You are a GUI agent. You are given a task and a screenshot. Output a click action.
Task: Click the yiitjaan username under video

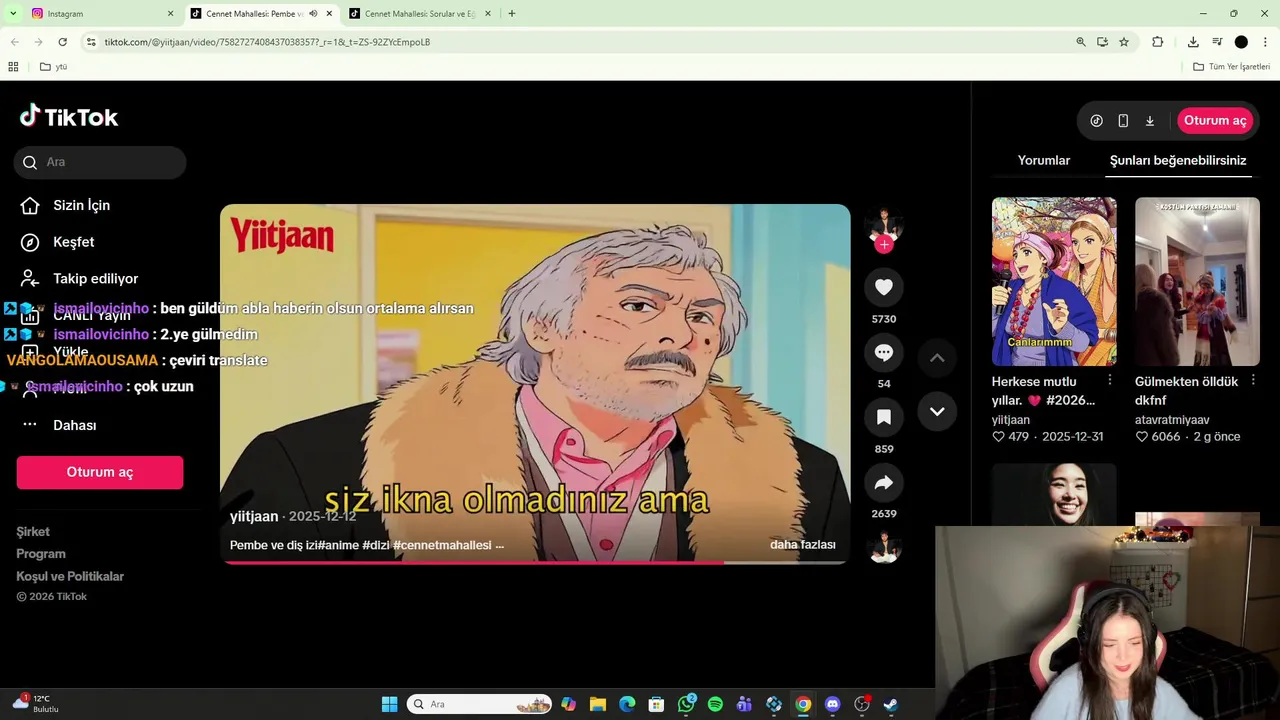(x=254, y=516)
